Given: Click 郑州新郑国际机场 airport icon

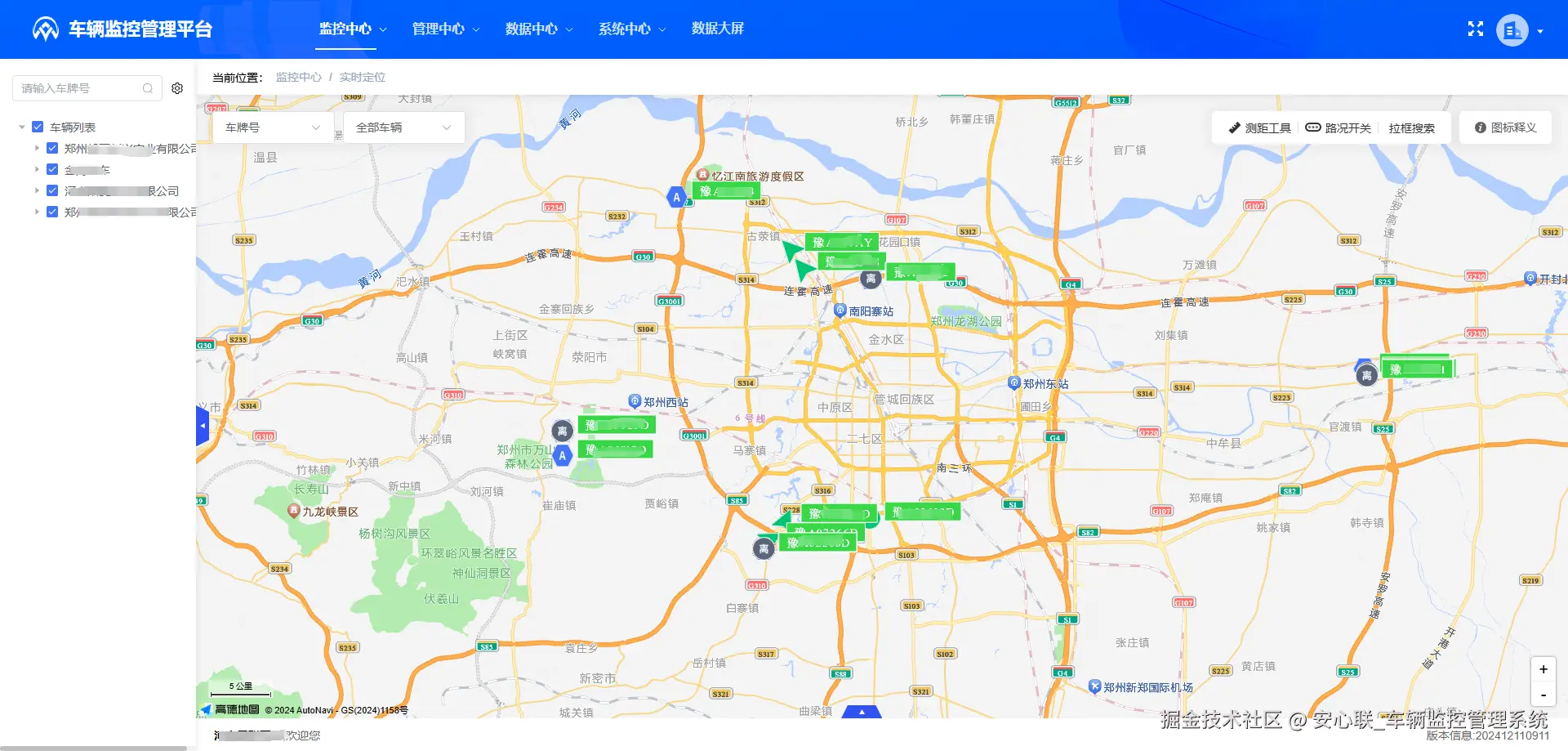Looking at the screenshot, I should point(1094,686).
